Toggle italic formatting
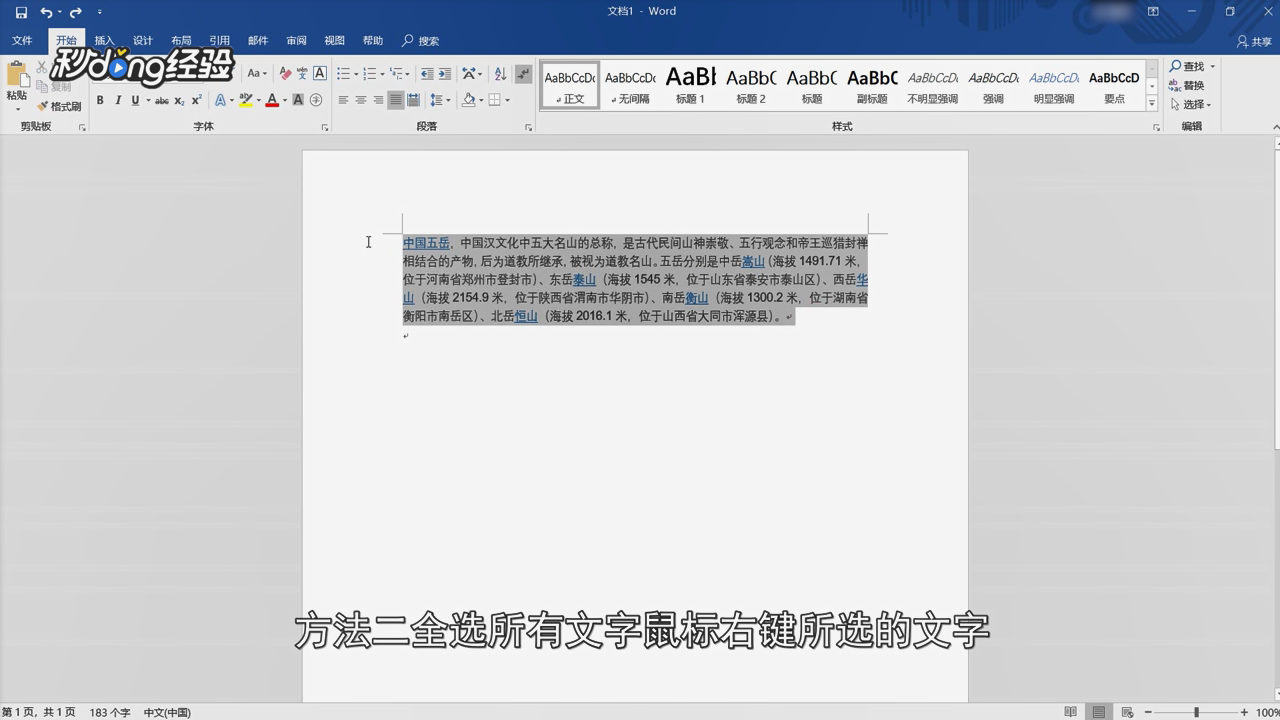This screenshot has width=1280, height=720. click(118, 99)
